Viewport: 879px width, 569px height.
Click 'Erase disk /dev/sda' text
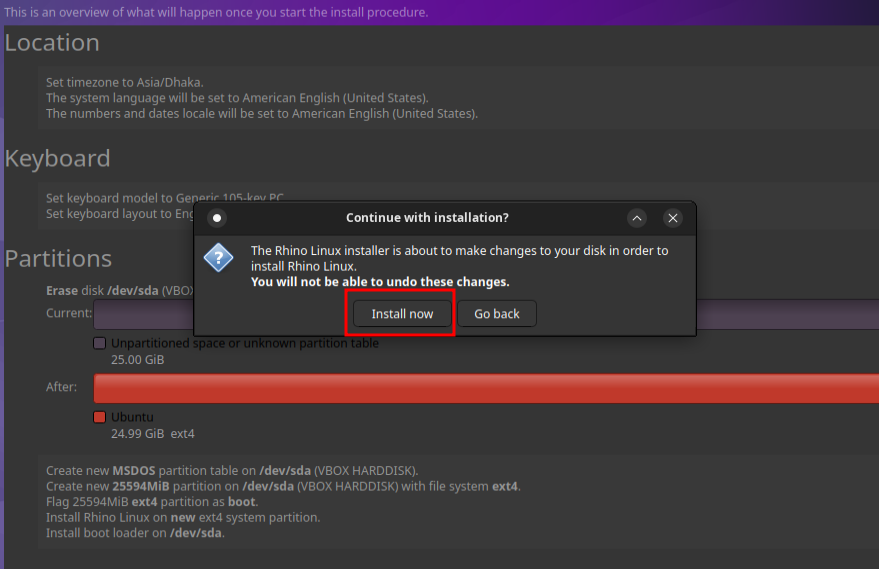pyautogui.click(x=102, y=290)
